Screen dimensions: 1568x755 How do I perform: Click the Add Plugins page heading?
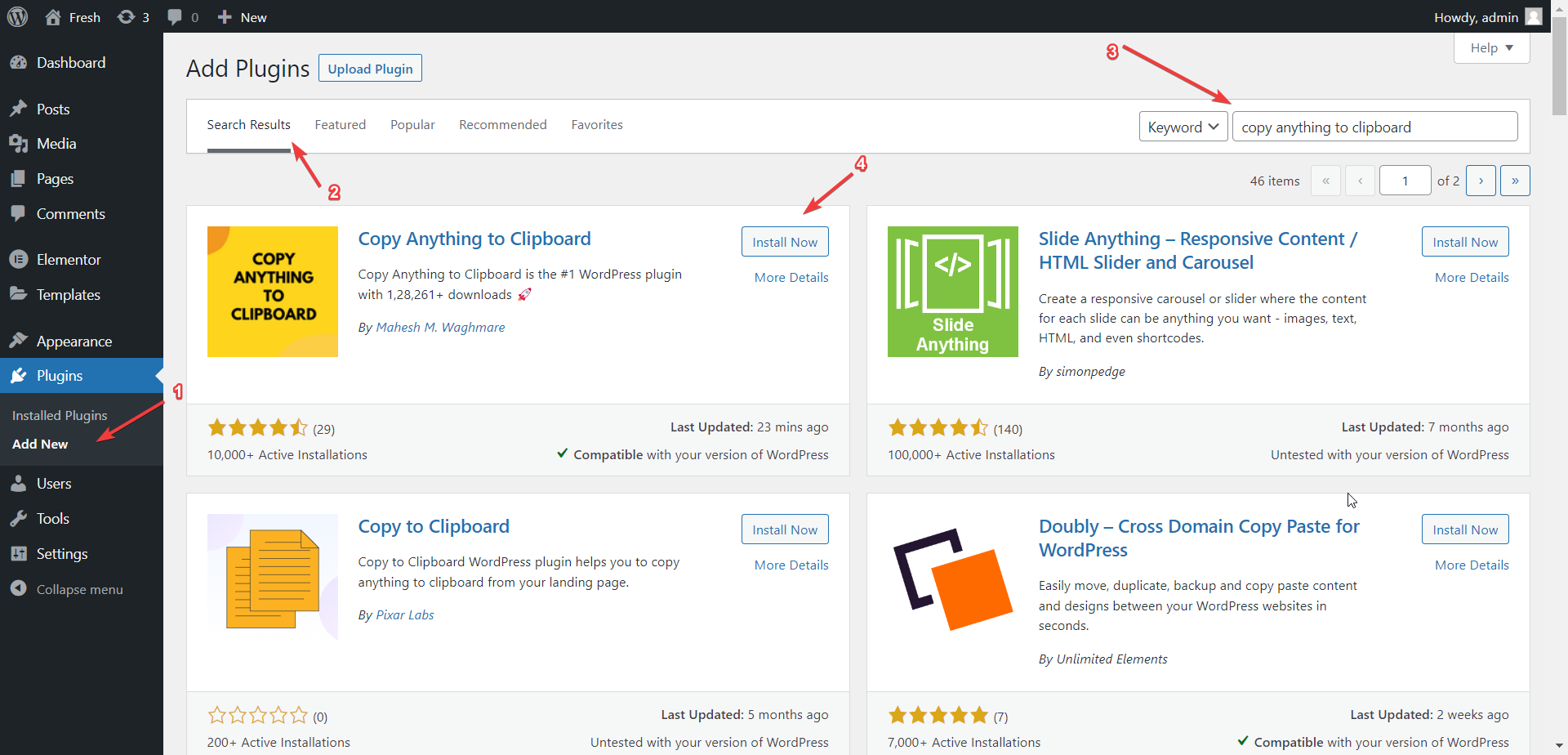coord(247,69)
